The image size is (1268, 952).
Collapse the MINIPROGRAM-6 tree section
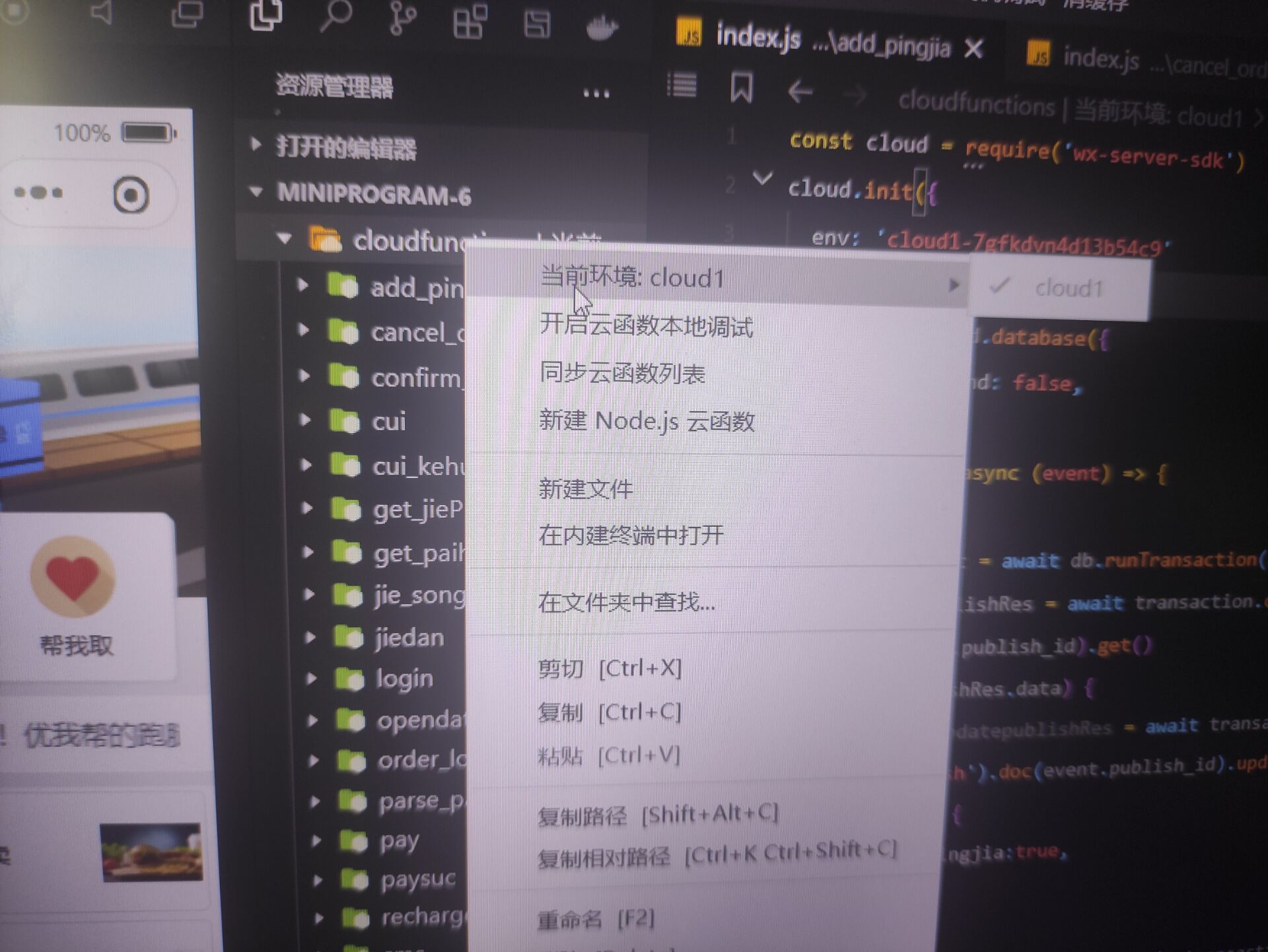coord(257,191)
